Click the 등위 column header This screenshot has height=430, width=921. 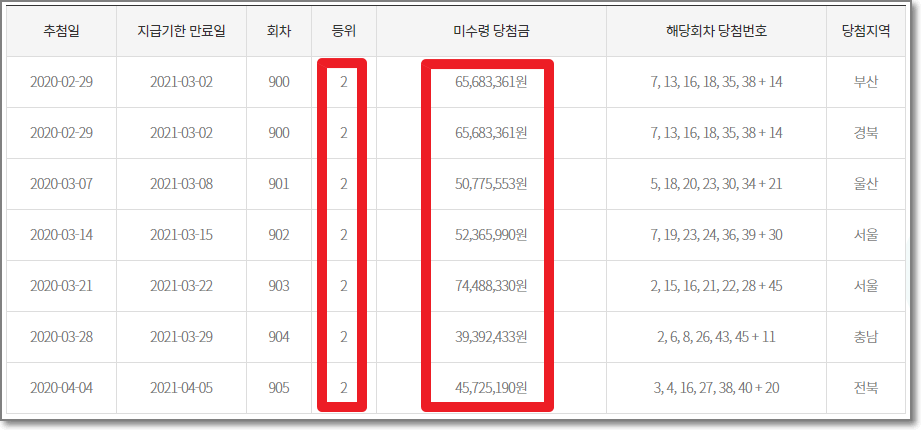pyautogui.click(x=344, y=32)
